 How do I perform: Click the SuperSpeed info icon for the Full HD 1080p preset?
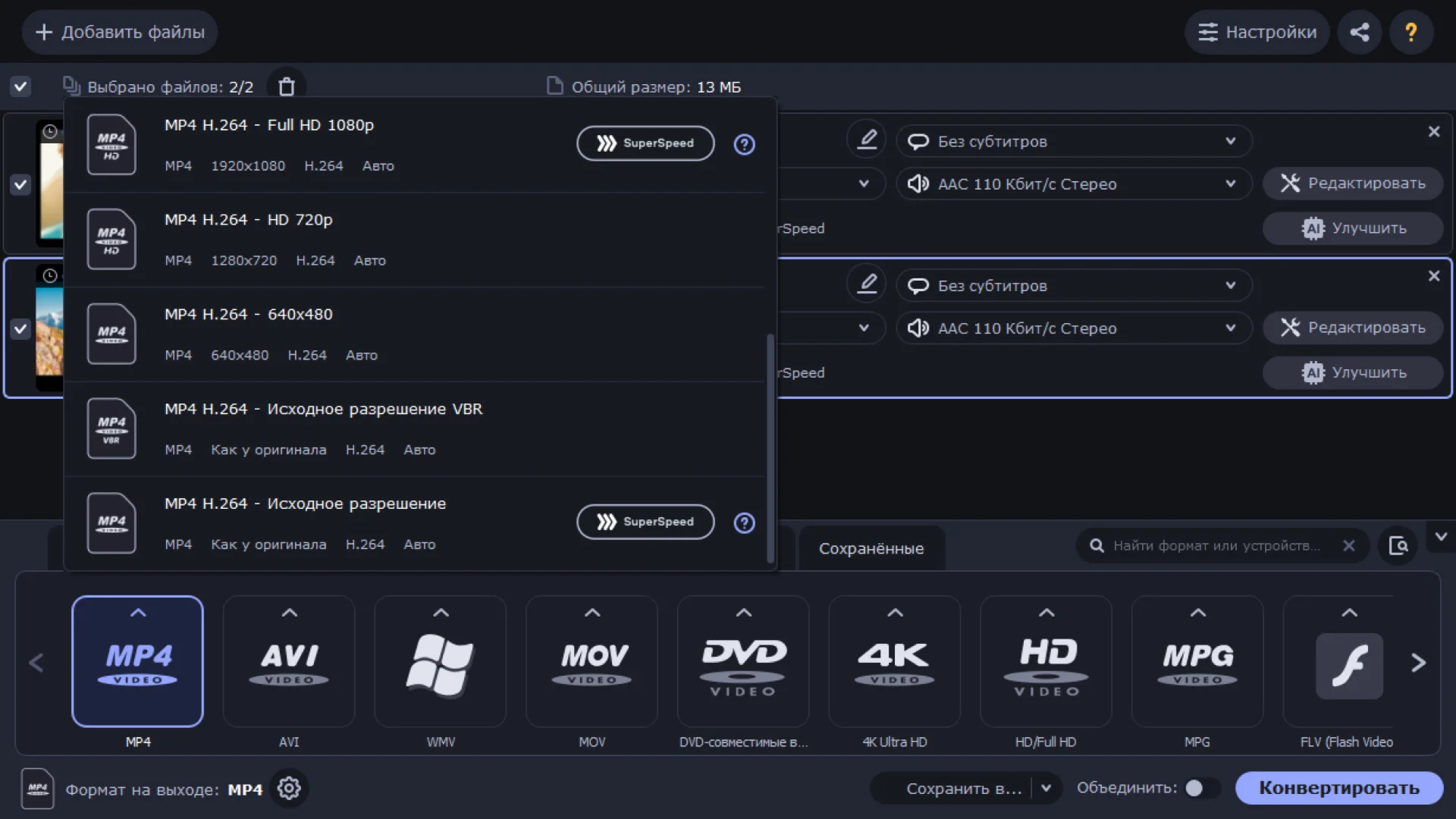744,144
